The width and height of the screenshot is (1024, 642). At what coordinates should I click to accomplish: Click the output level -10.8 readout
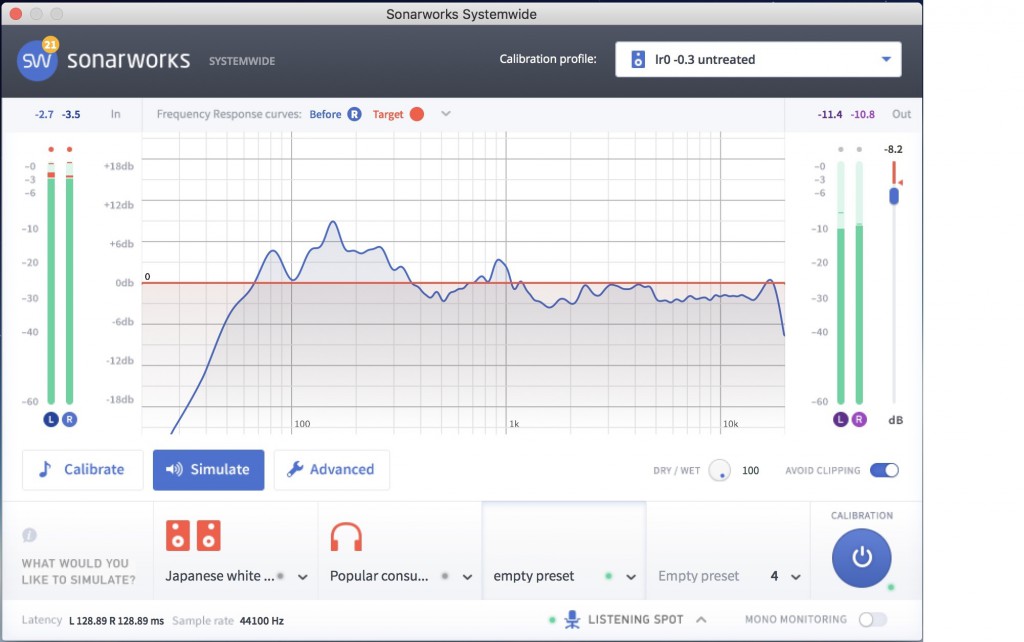pos(863,114)
